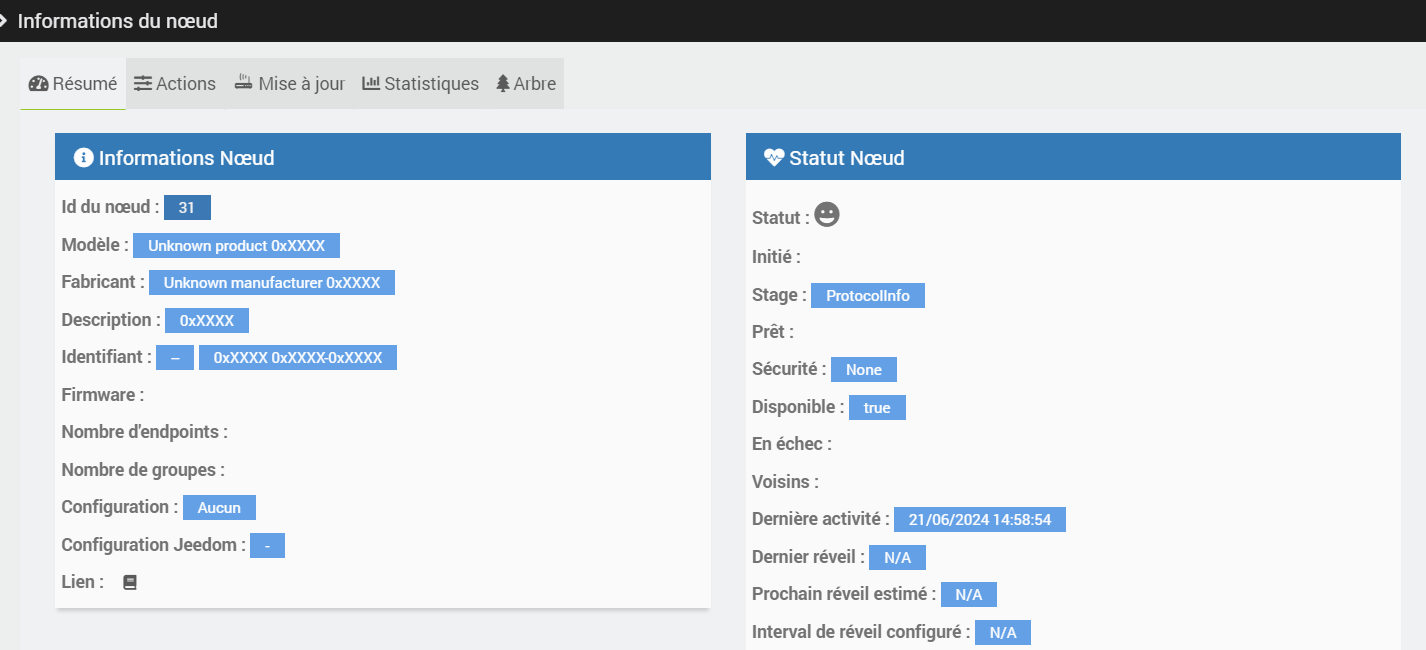Click the info icon in Informations Nœud header
The width and height of the screenshot is (1426, 650).
[83, 157]
